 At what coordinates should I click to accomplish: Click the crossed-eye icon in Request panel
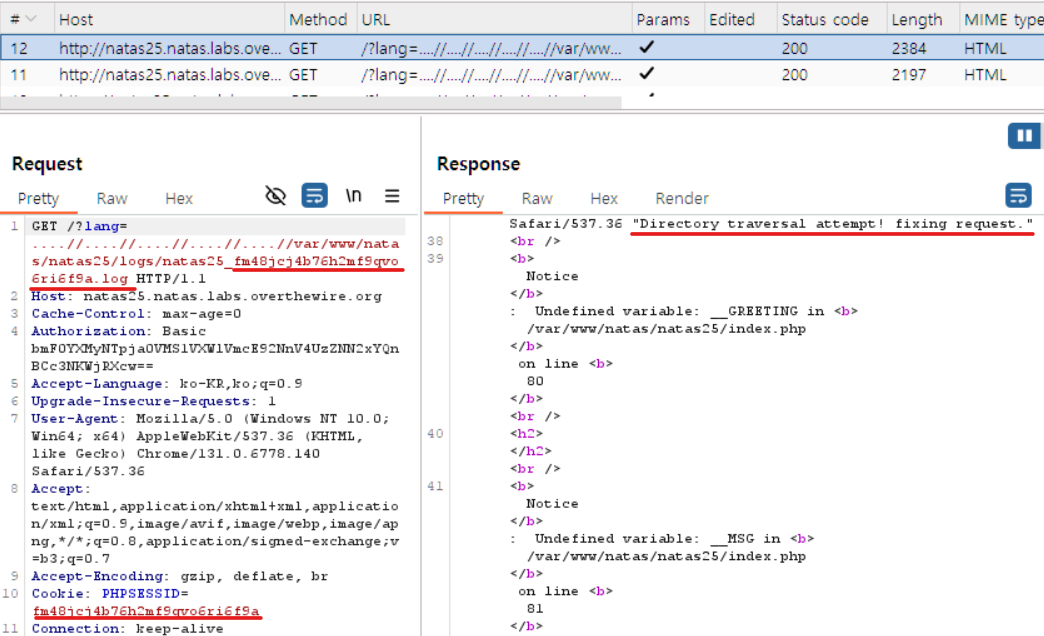point(276,196)
